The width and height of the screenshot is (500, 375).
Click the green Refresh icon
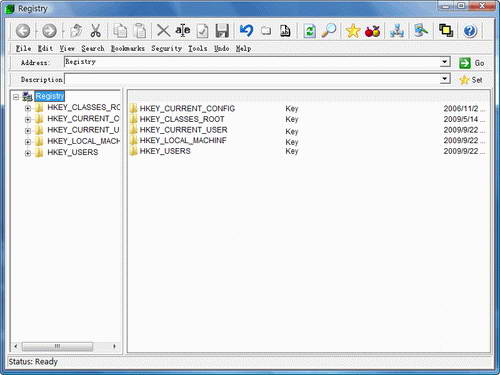(x=310, y=31)
